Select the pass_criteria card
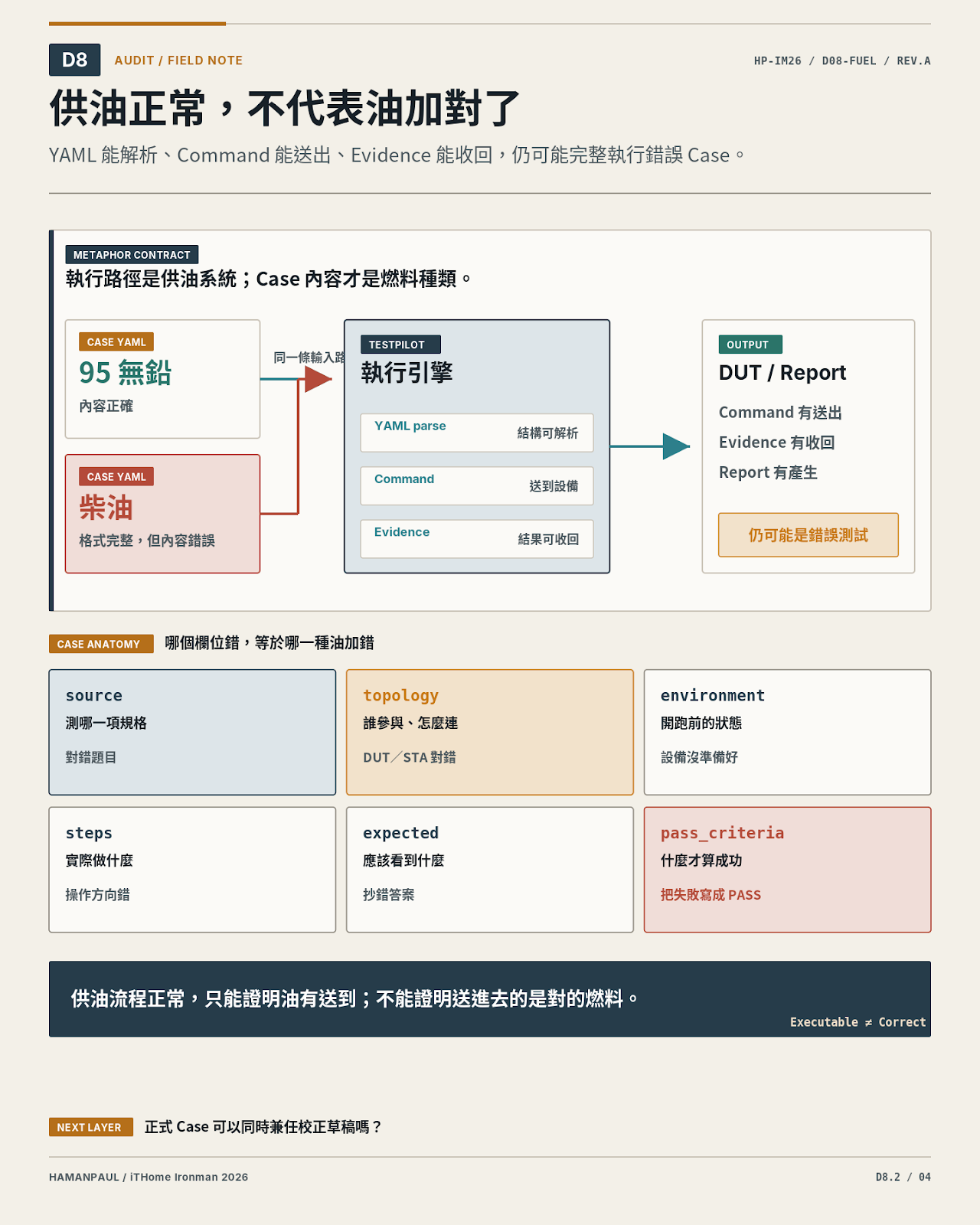 click(787, 870)
